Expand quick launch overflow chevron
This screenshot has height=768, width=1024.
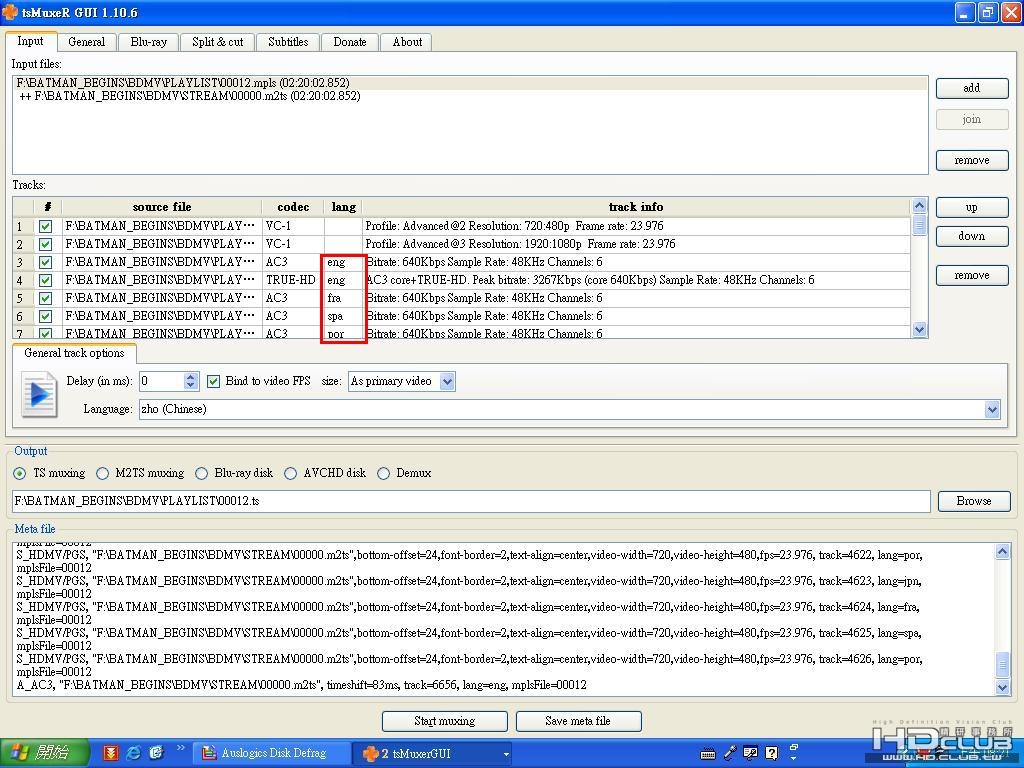180,748
